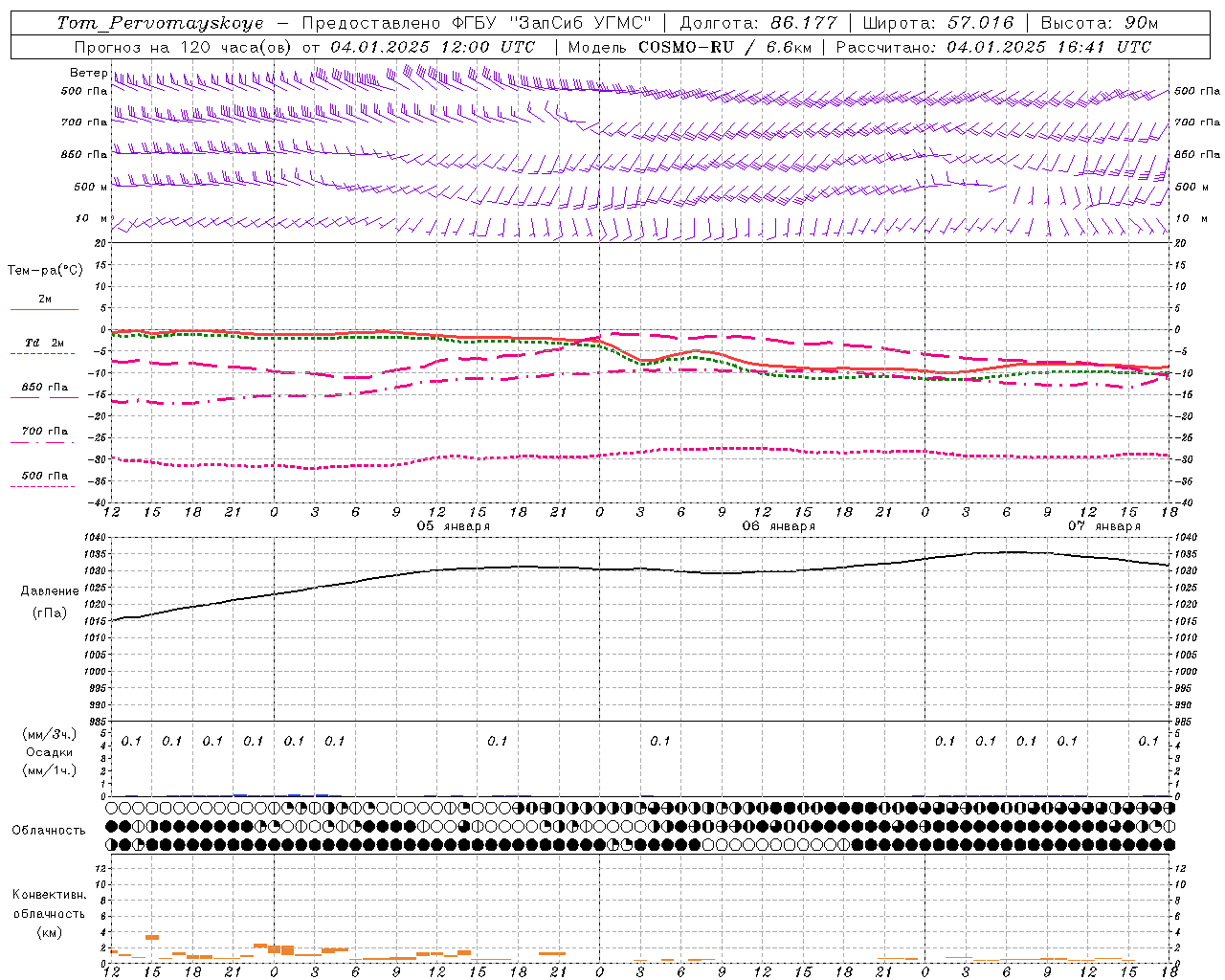Click the station name Tom_Pervomayskoye
The height and width of the screenshot is (980, 1225).
[x=160, y=23]
